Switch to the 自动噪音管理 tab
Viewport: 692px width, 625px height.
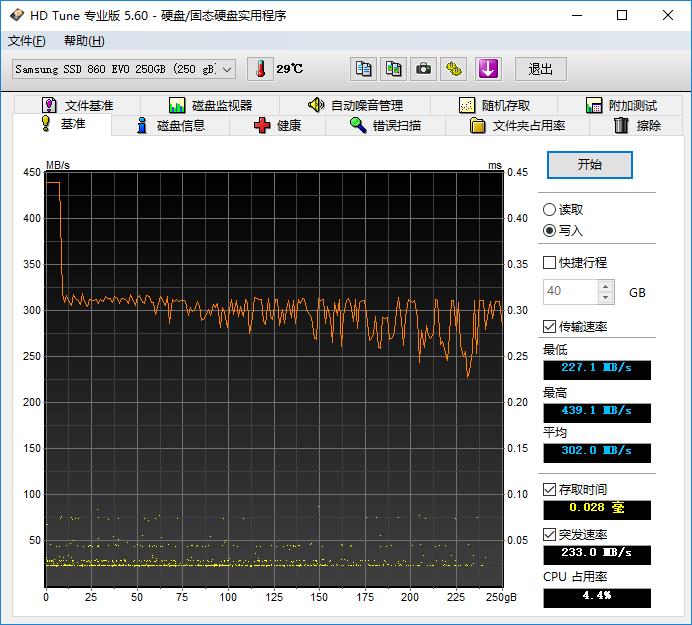point(355,105)
